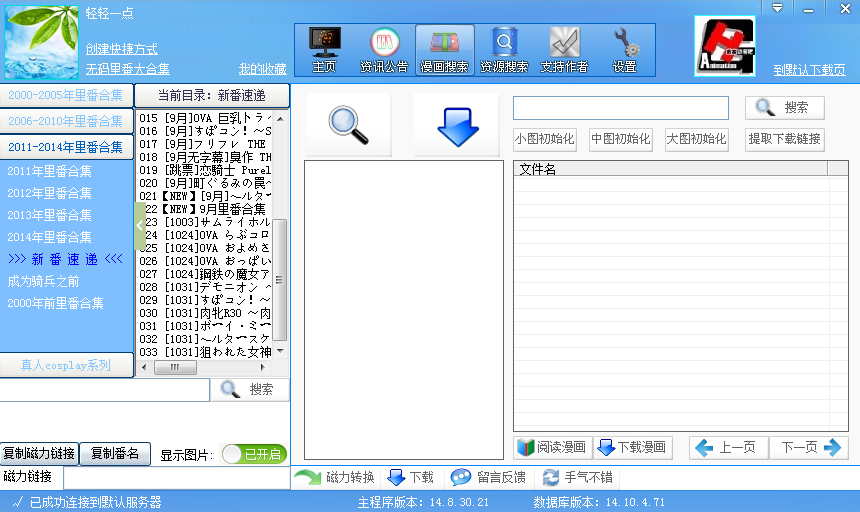Viewport: 860px width, 512px height.
Task: Click 磁力转换 green arrow button
Action: click(x=335, y=477)
